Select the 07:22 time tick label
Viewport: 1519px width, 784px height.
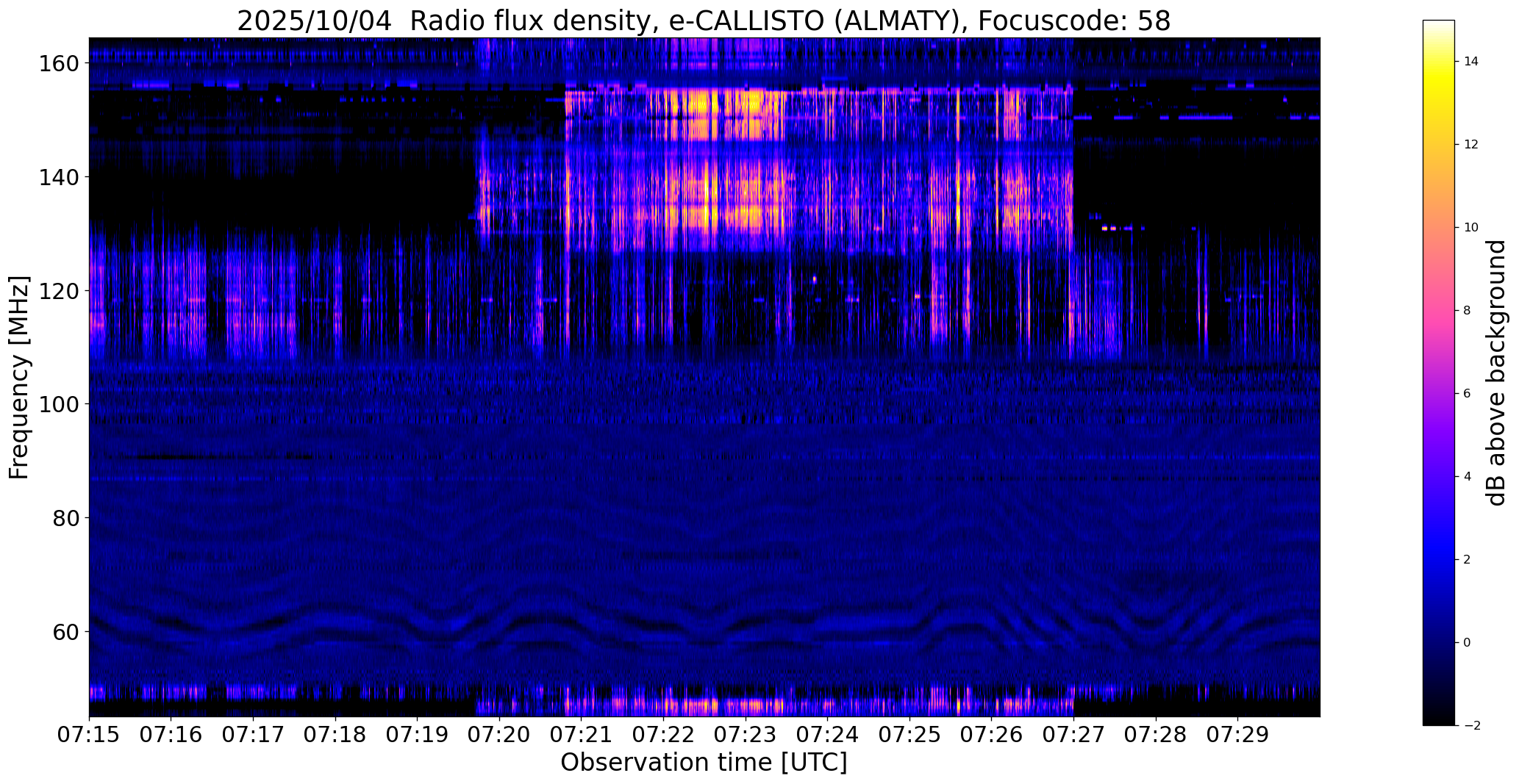click(663, 736)
